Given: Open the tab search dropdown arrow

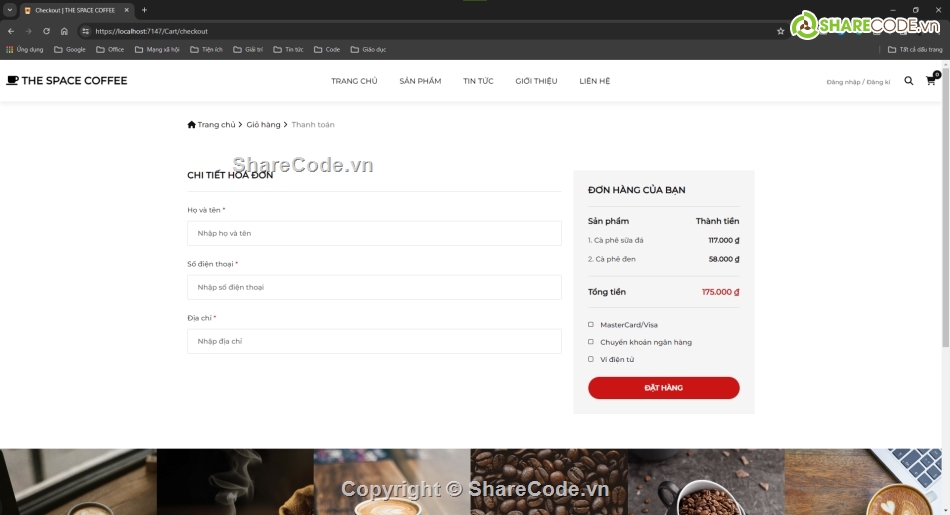Looking at the screenshot, I should tap(9, 10).
